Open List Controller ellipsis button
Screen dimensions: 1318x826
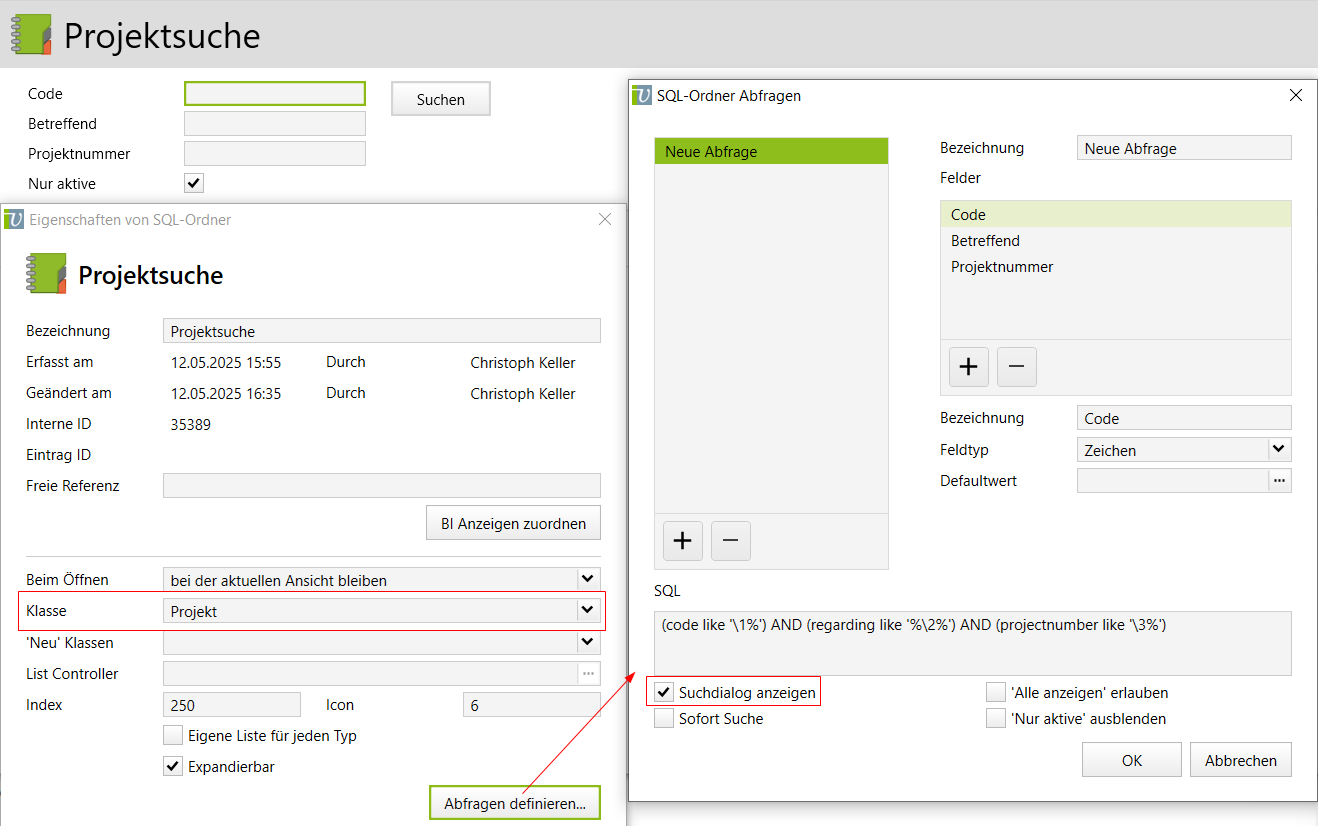pyautogui.click(x=588, y=674)
